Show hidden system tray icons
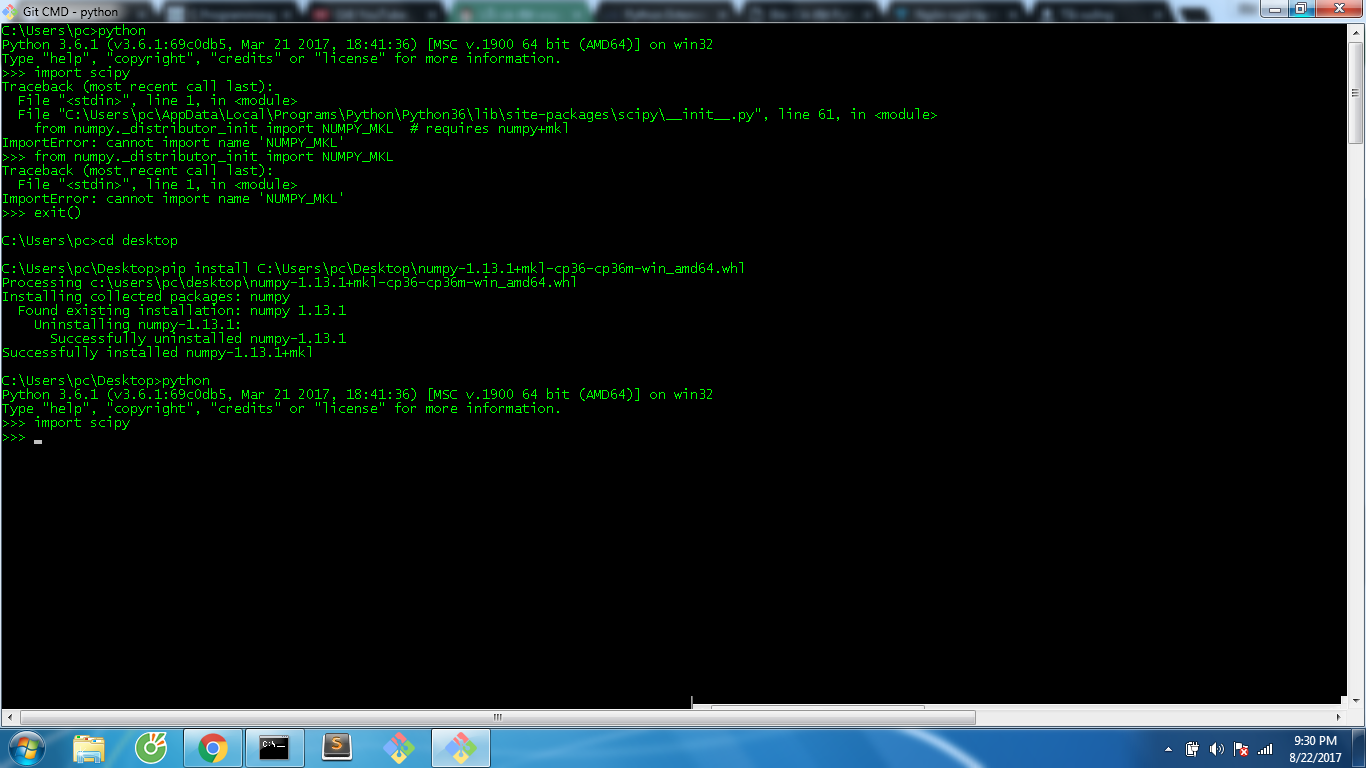The image size is (1366, 768). 1169,749
